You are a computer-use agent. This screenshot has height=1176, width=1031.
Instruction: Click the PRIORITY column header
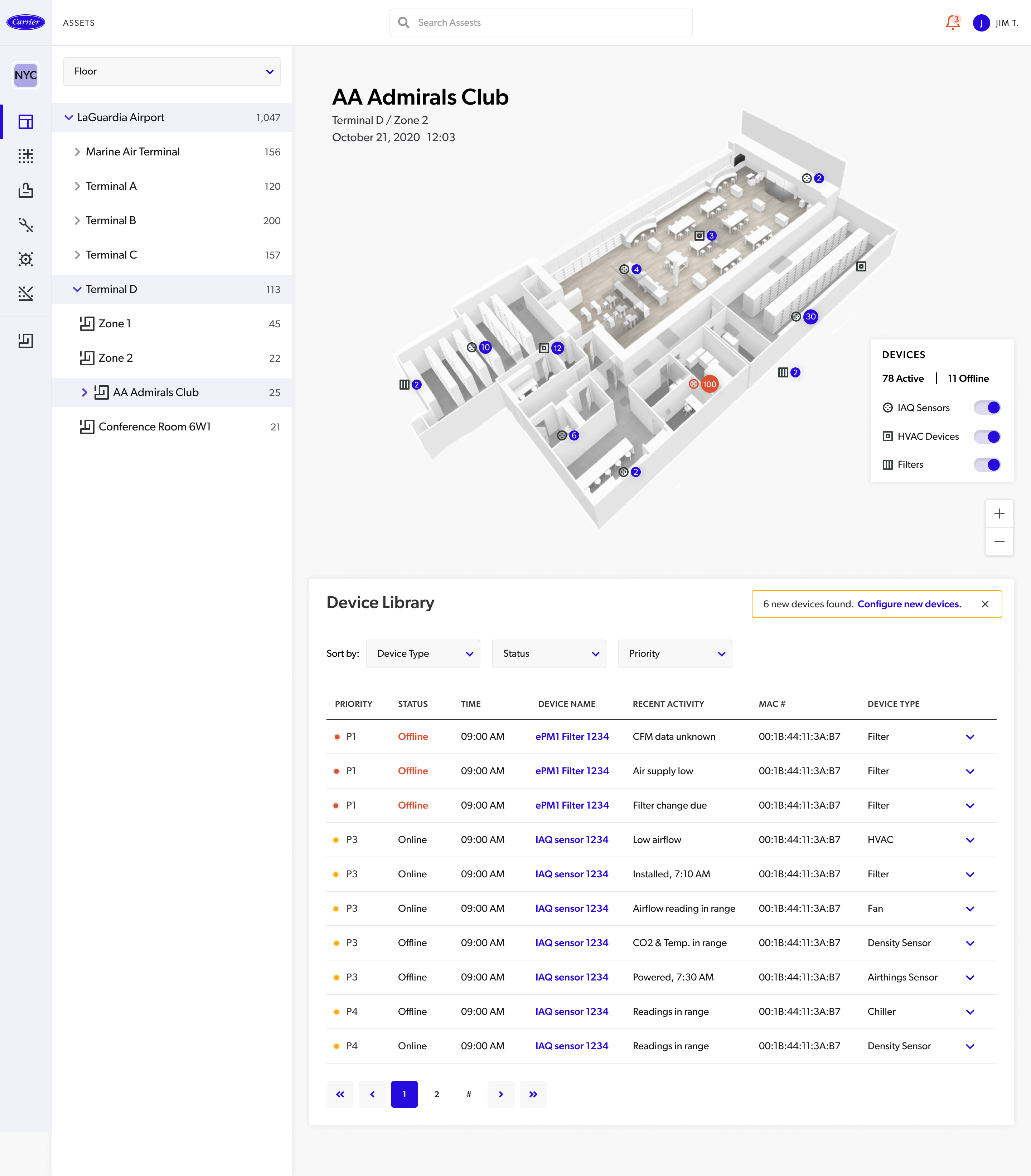pos(353,704)
